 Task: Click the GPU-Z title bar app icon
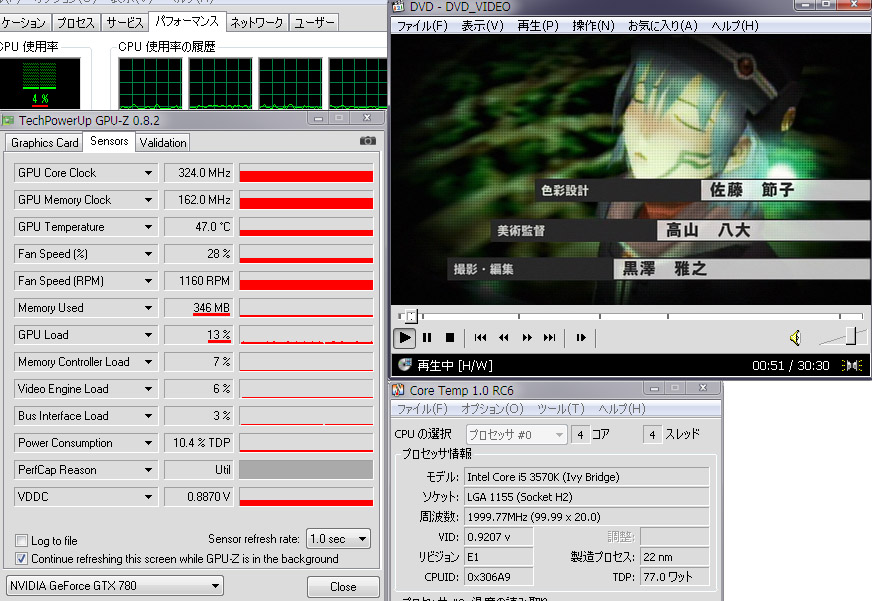coord(8,121)
